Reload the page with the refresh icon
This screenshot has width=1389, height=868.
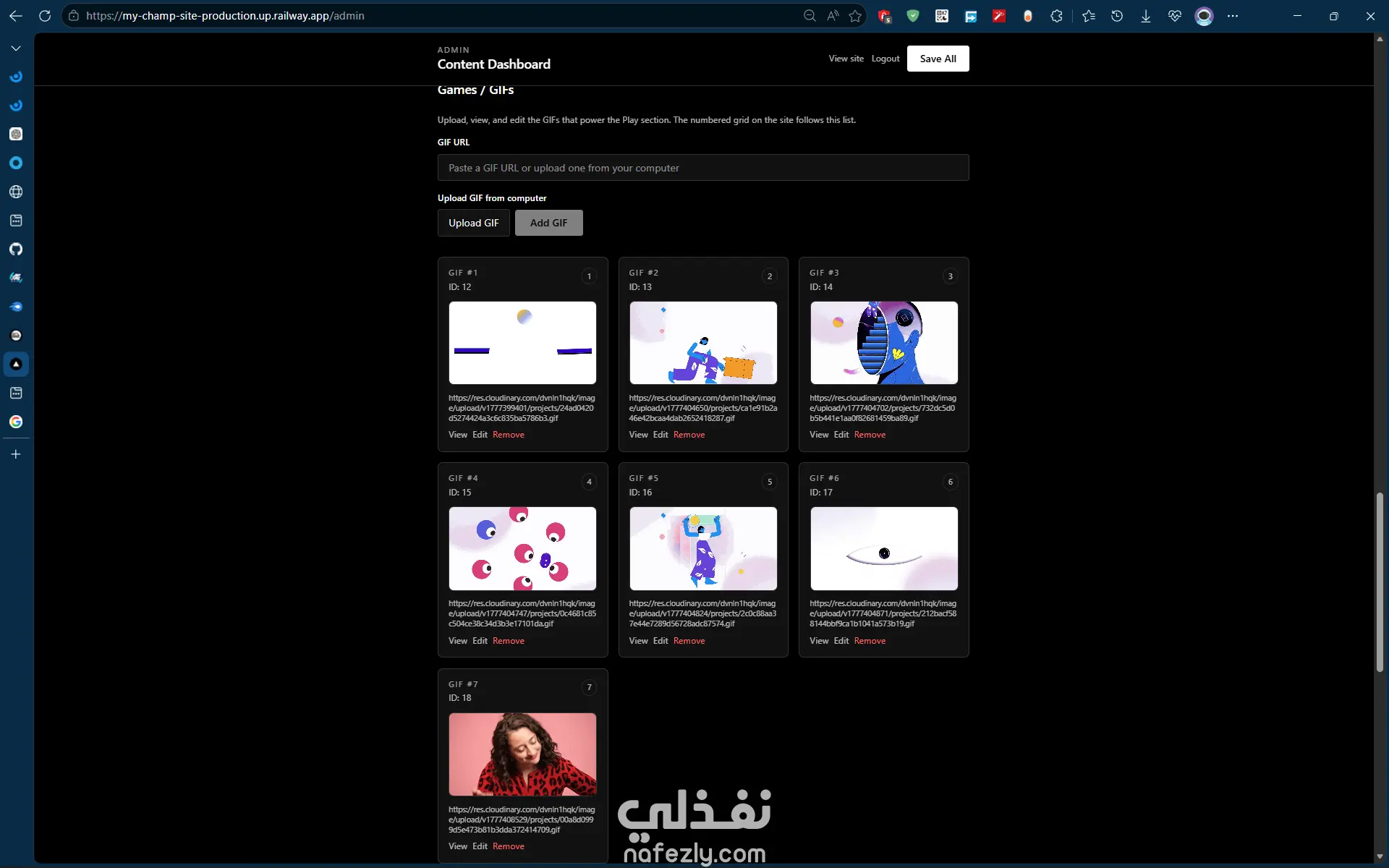[x=45, y=16]
